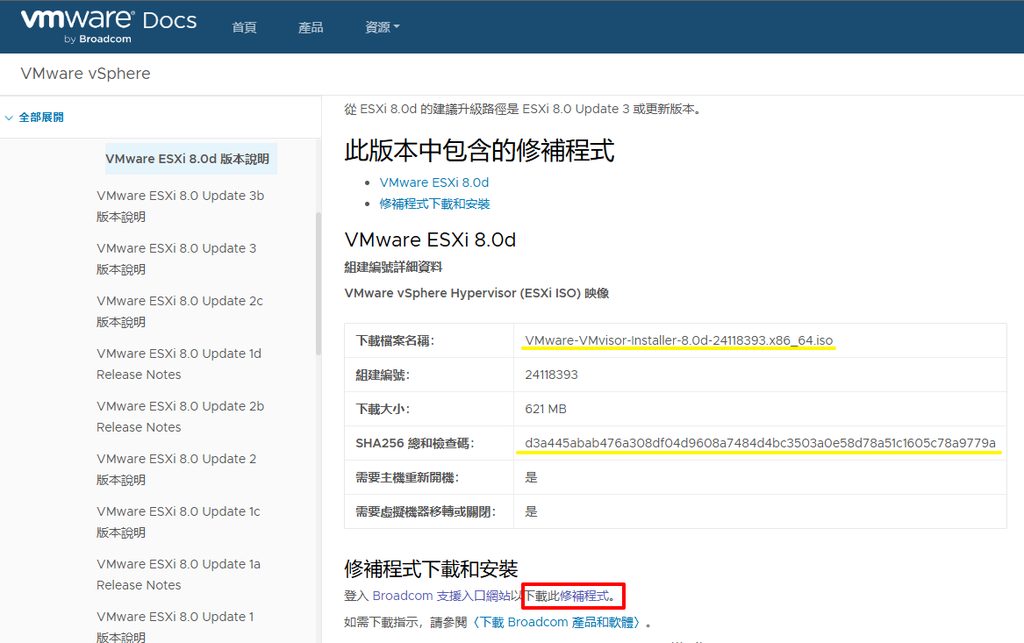Open the 下載 Broadcom 產品和軟體 link
Image resolution: width=1024 pixels, height=643 pixels.
[557, 622]
